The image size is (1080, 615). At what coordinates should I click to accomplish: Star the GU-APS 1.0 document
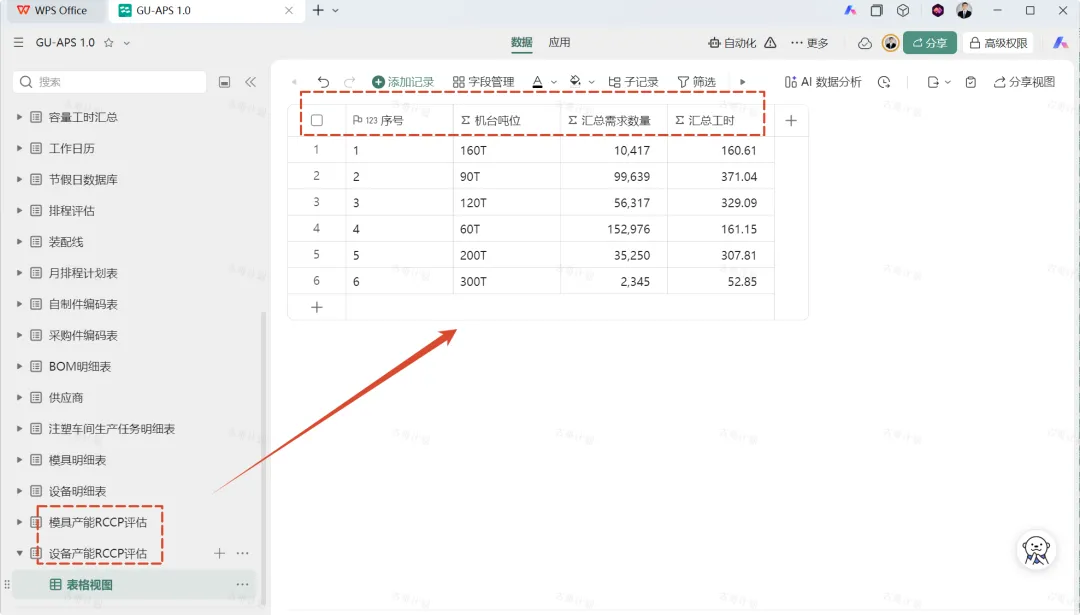click(108, 43)
